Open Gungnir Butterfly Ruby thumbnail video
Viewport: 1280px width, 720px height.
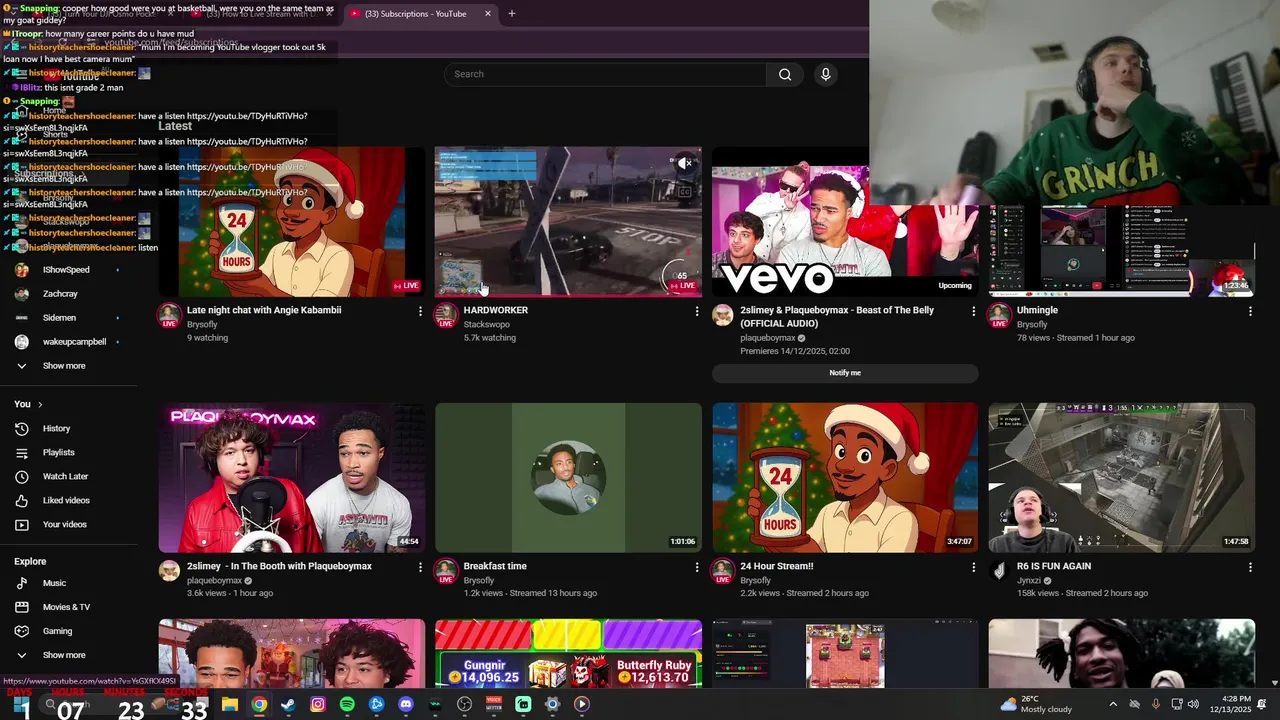click(x=568, y=654)
